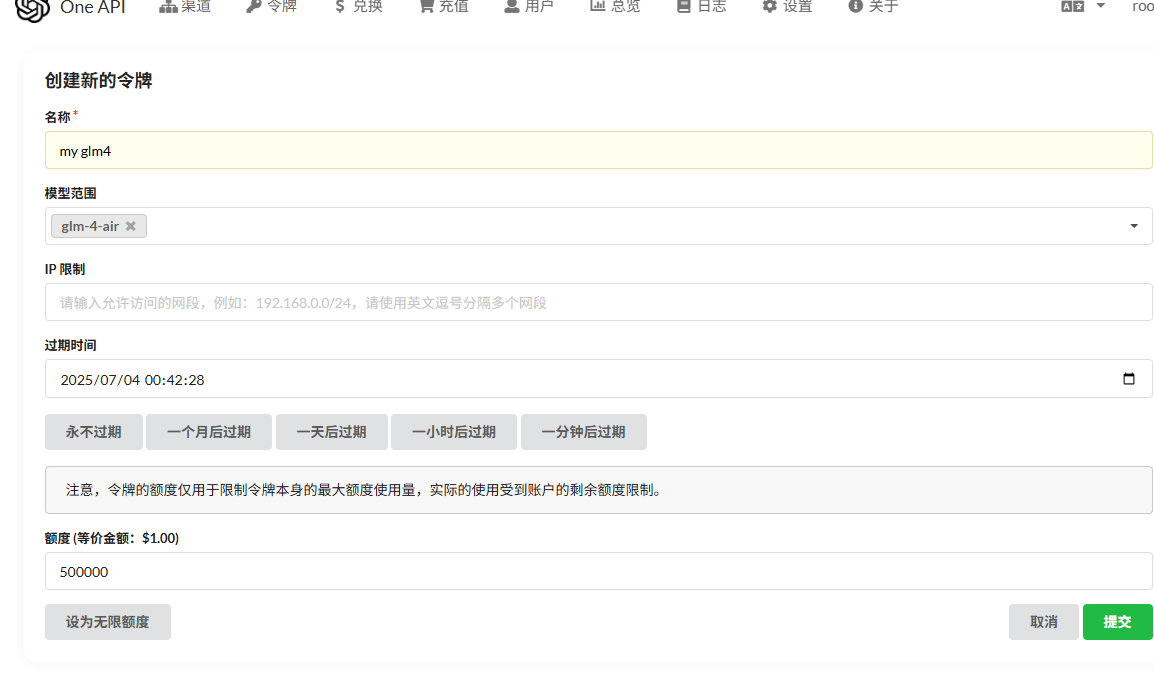
Task: Open the 用户 users page
Action: [x=528, y=7]
